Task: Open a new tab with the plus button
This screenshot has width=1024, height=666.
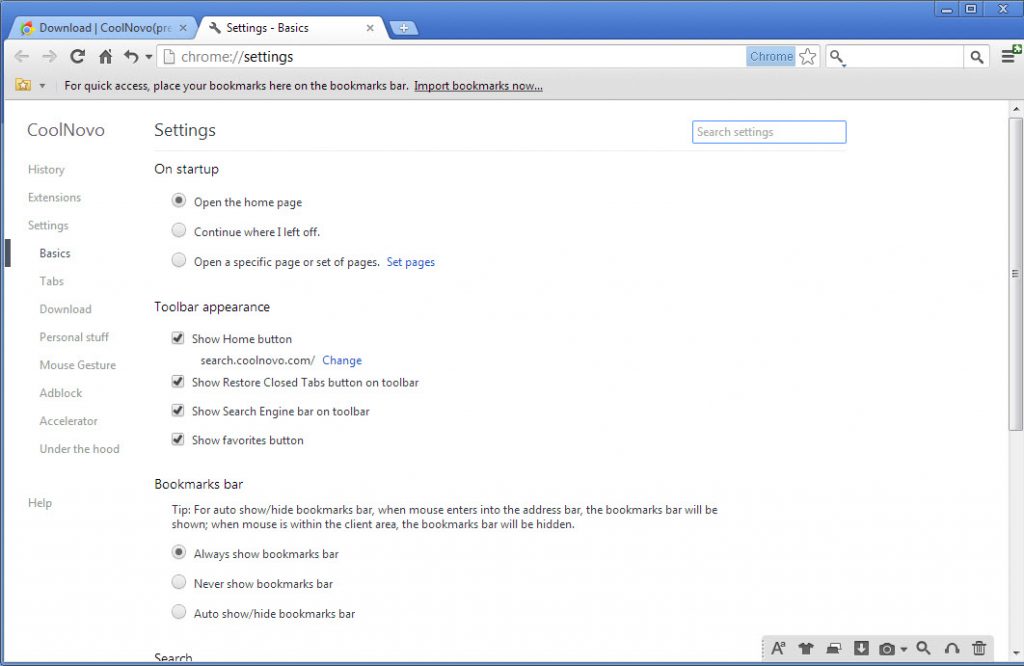Action: click(x=404, y=28)
